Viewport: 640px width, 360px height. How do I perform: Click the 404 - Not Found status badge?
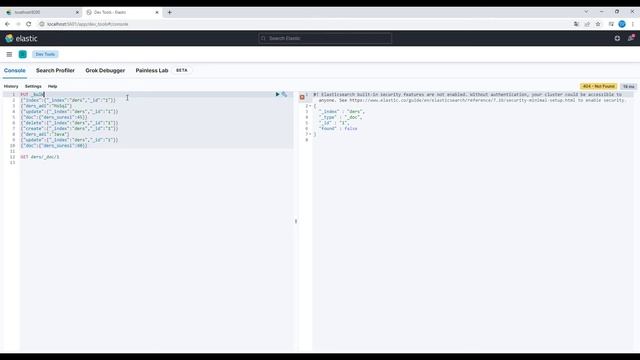pyautogui.click(x=598, y=86)
